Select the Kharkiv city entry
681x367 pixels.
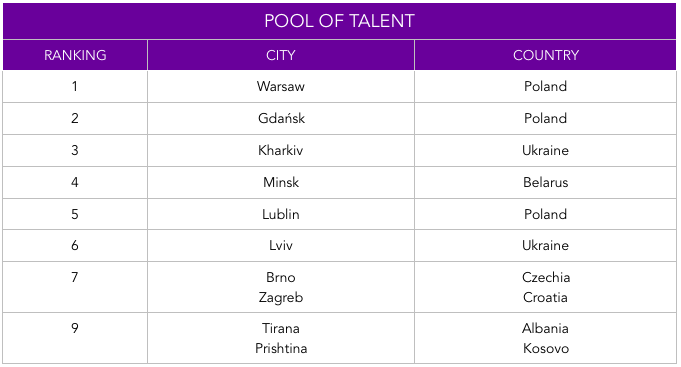pyautogui.click(x=281, y=150)
